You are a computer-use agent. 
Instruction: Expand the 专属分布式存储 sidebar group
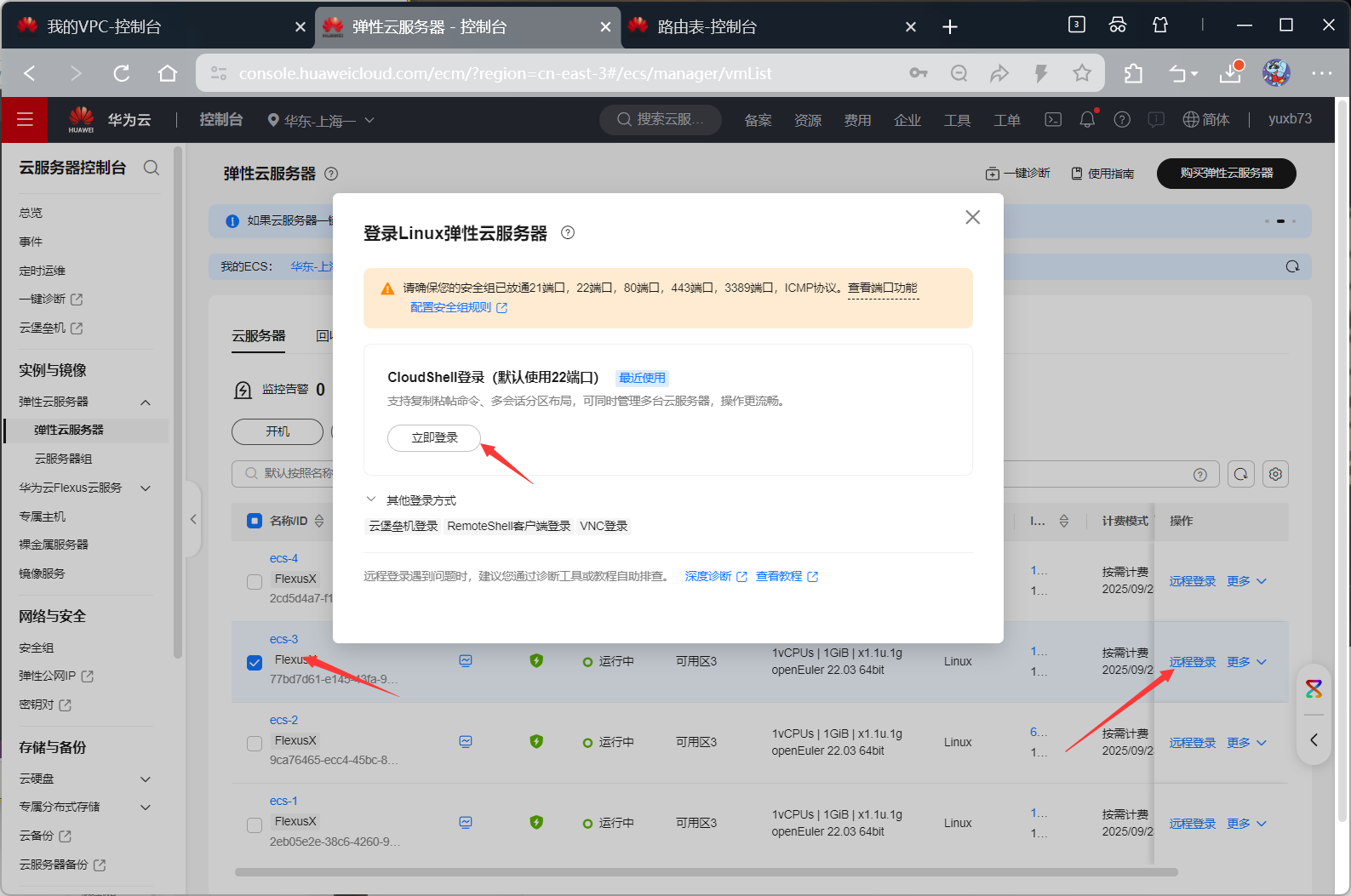tap(146, 808)
